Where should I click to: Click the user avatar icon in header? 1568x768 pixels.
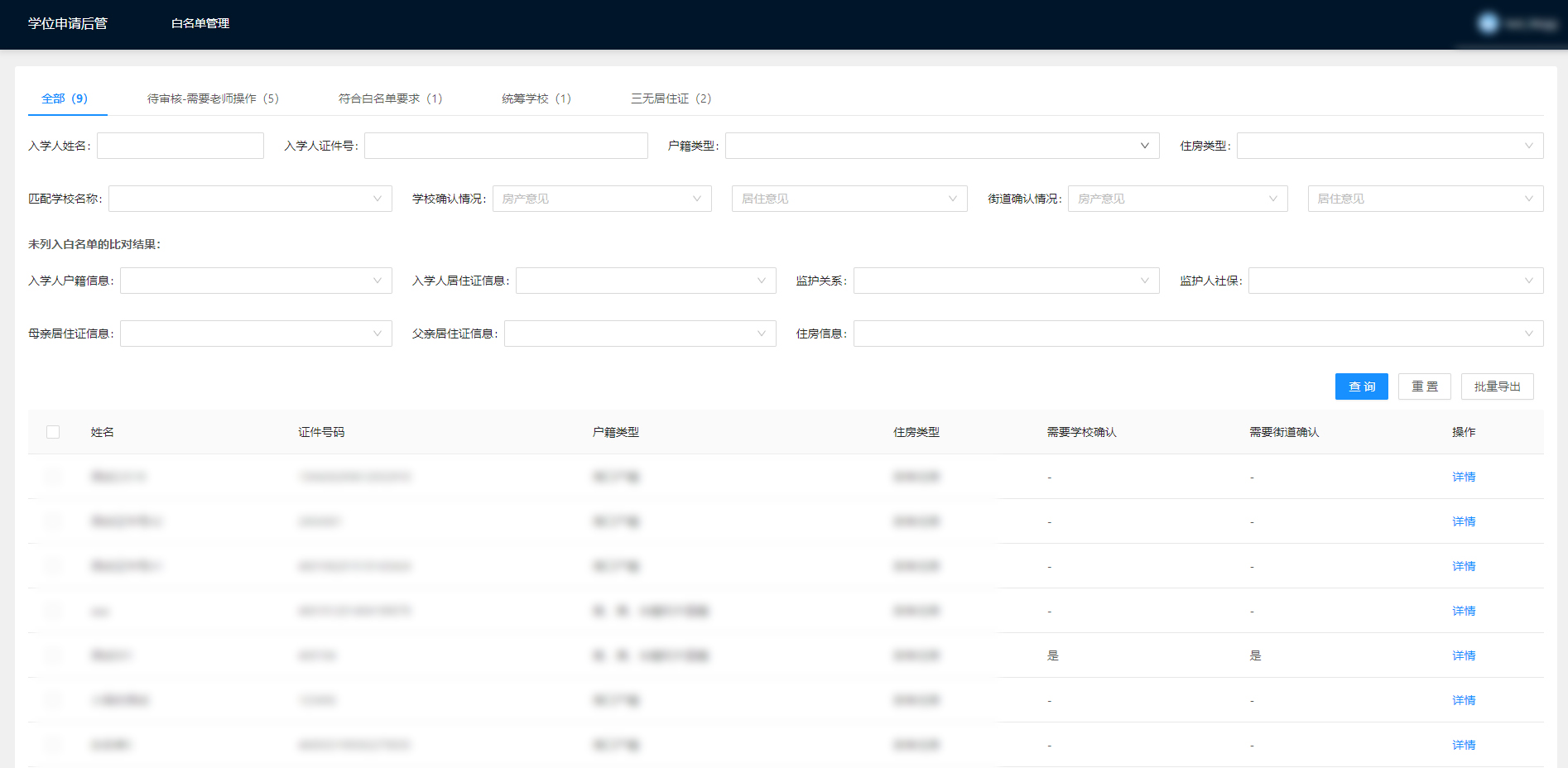tap(1488, 24)
